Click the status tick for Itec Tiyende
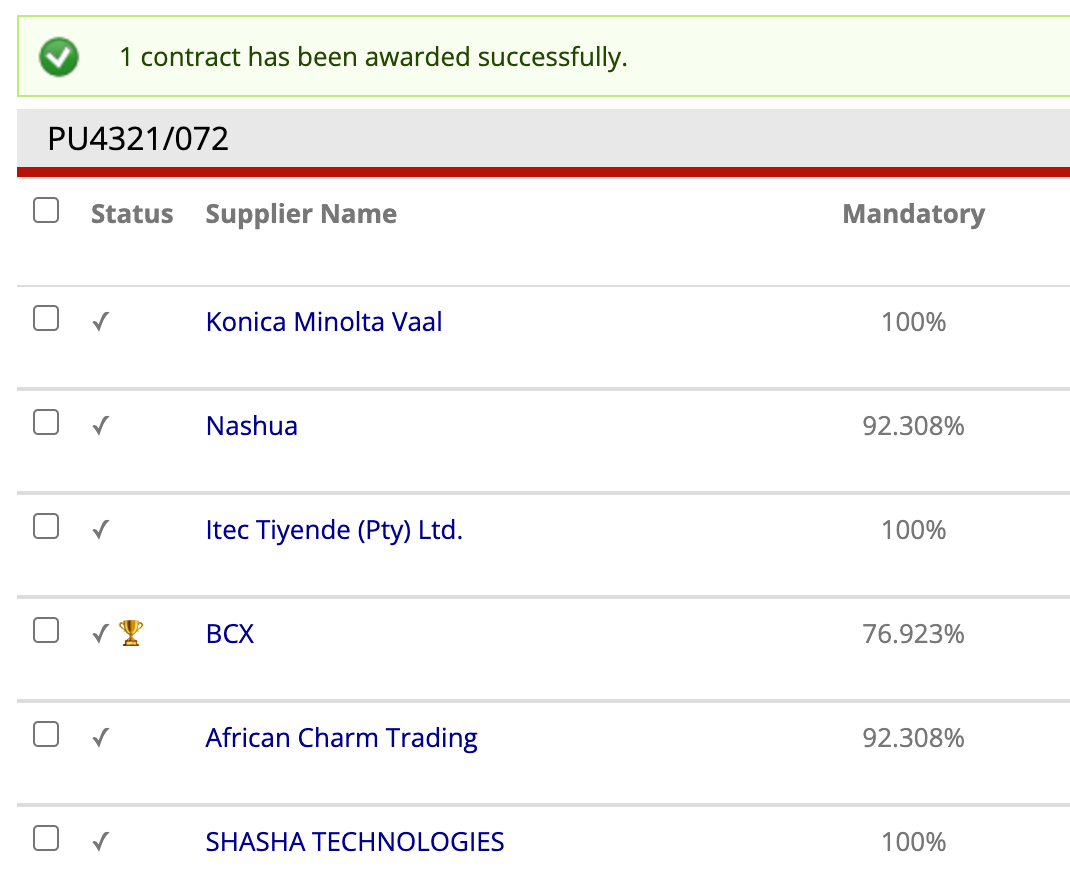Image resolution: width=1070 pixels, height=896 pixels. pyautogui.click(x=101, y=530)
